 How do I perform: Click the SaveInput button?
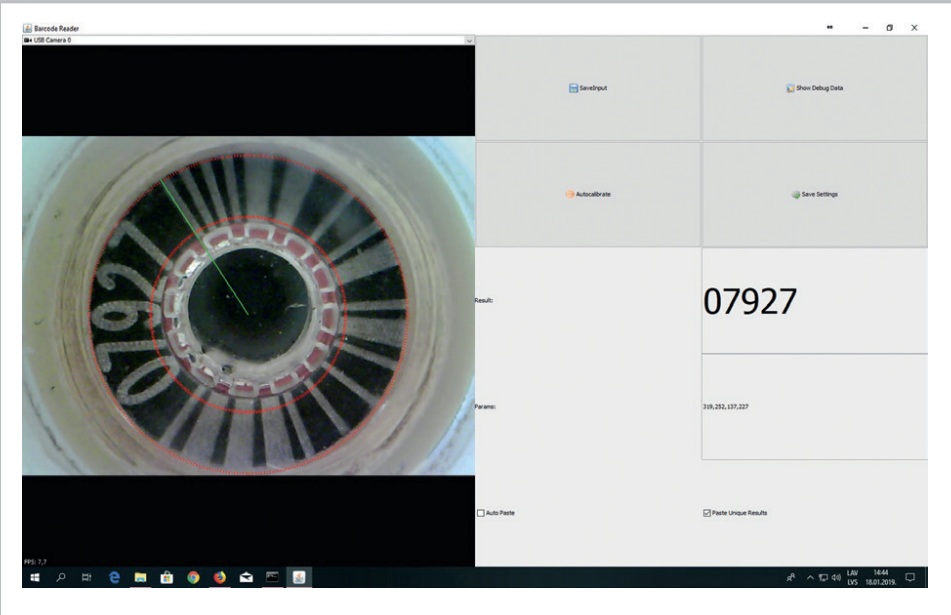pos(588,88)
